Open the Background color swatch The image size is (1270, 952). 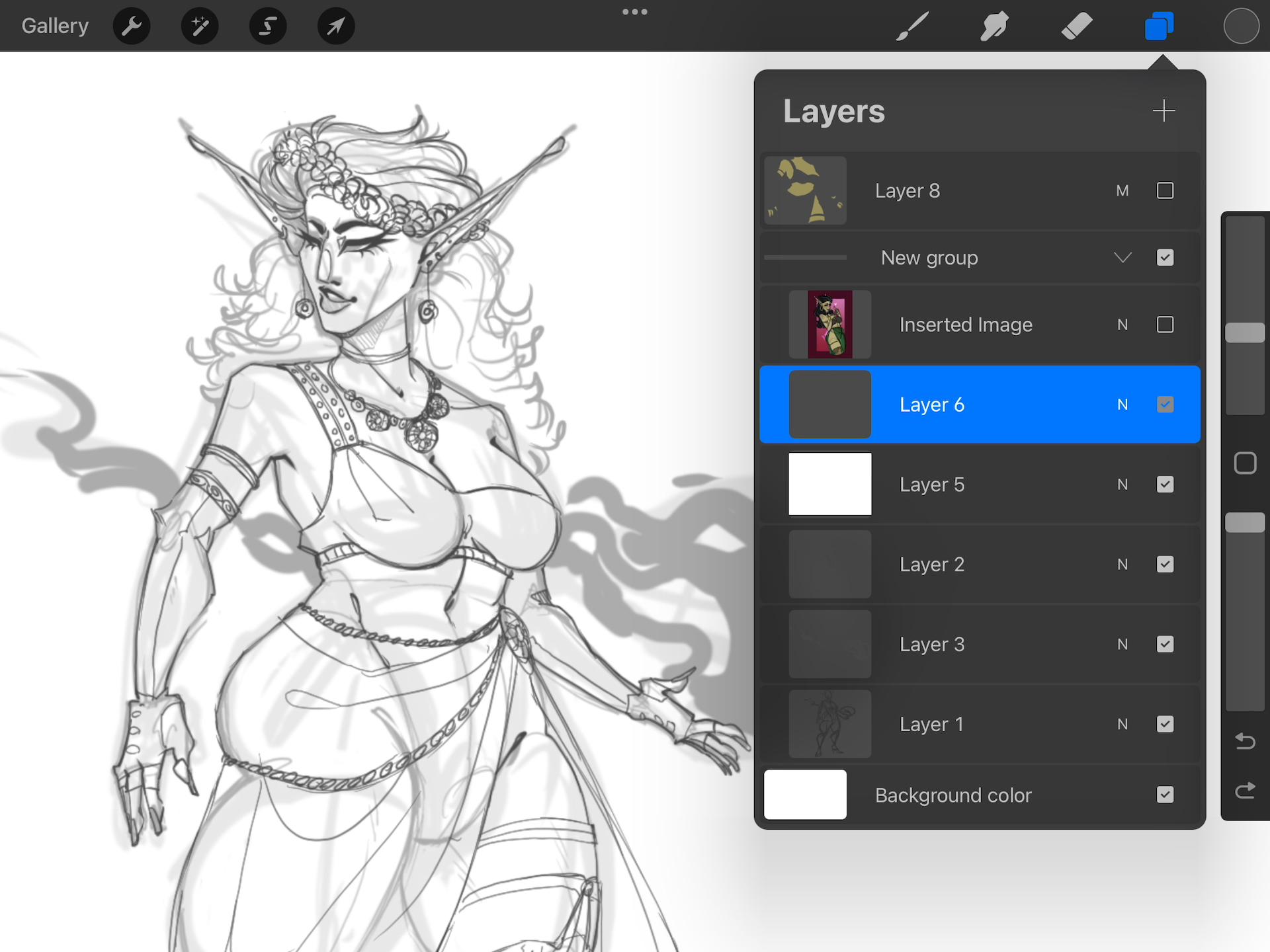coord(805,795)
